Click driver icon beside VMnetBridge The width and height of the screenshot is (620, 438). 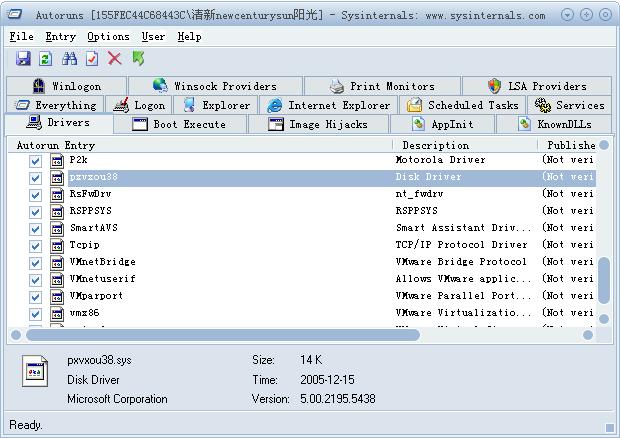pyautogui.click(x=57, y=262)
